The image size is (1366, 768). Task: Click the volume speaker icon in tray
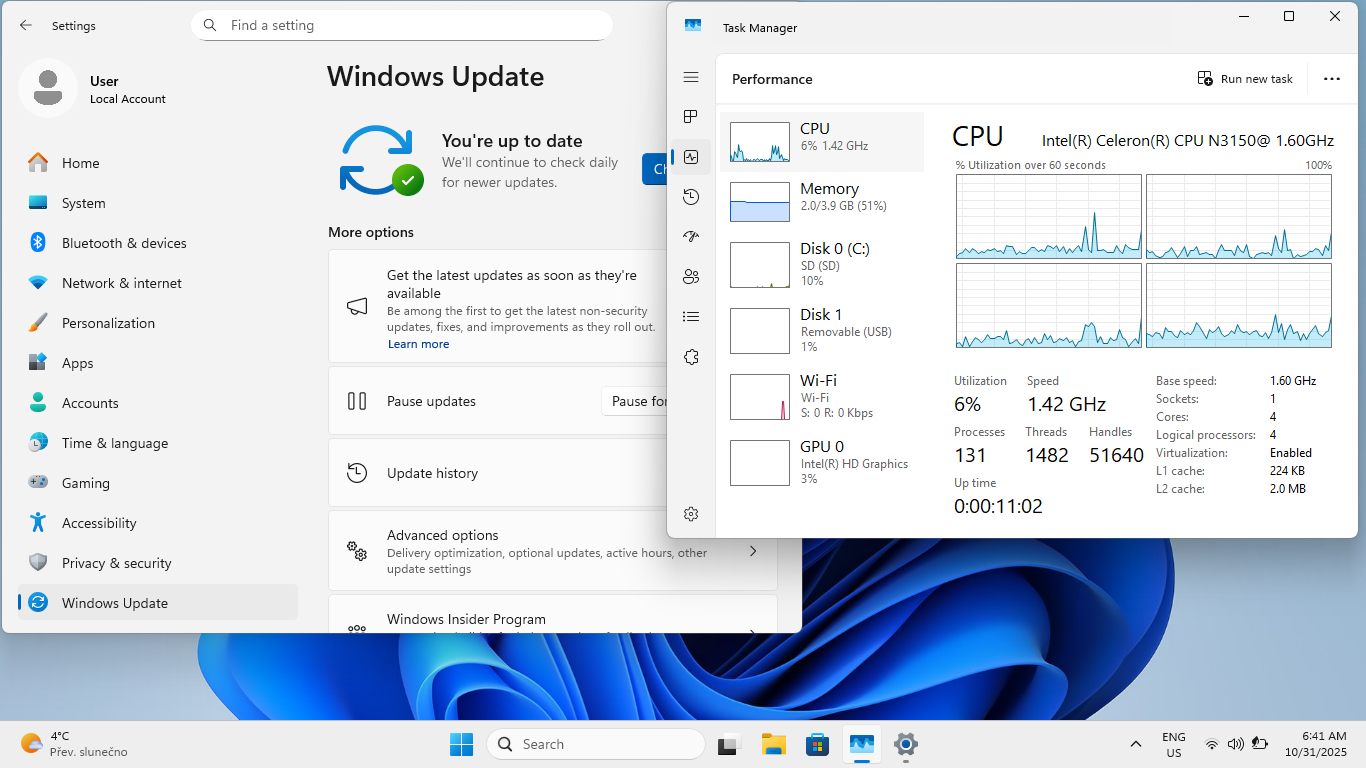1235,744
